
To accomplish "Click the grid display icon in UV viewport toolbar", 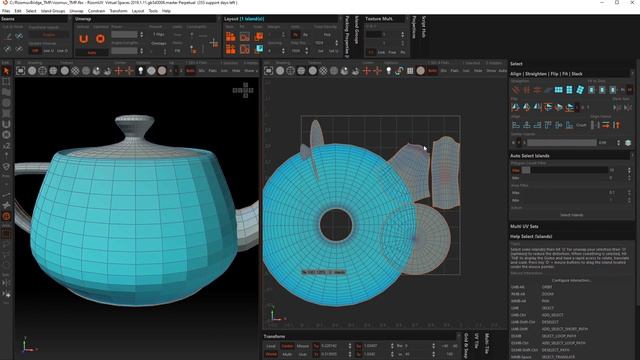I will [x=410, y=71].
